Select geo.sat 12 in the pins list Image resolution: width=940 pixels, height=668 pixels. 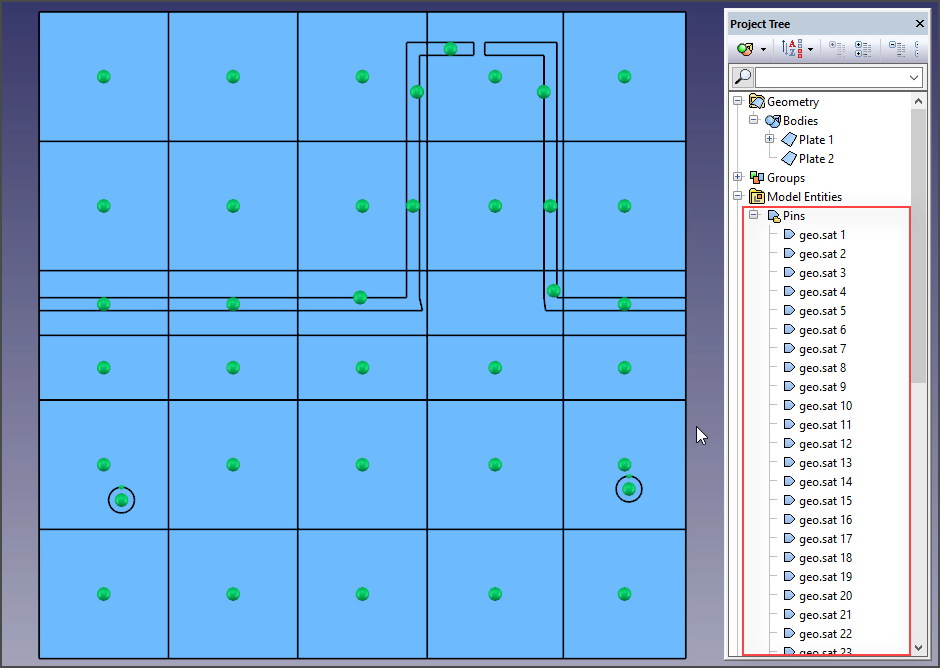[825, 444]
